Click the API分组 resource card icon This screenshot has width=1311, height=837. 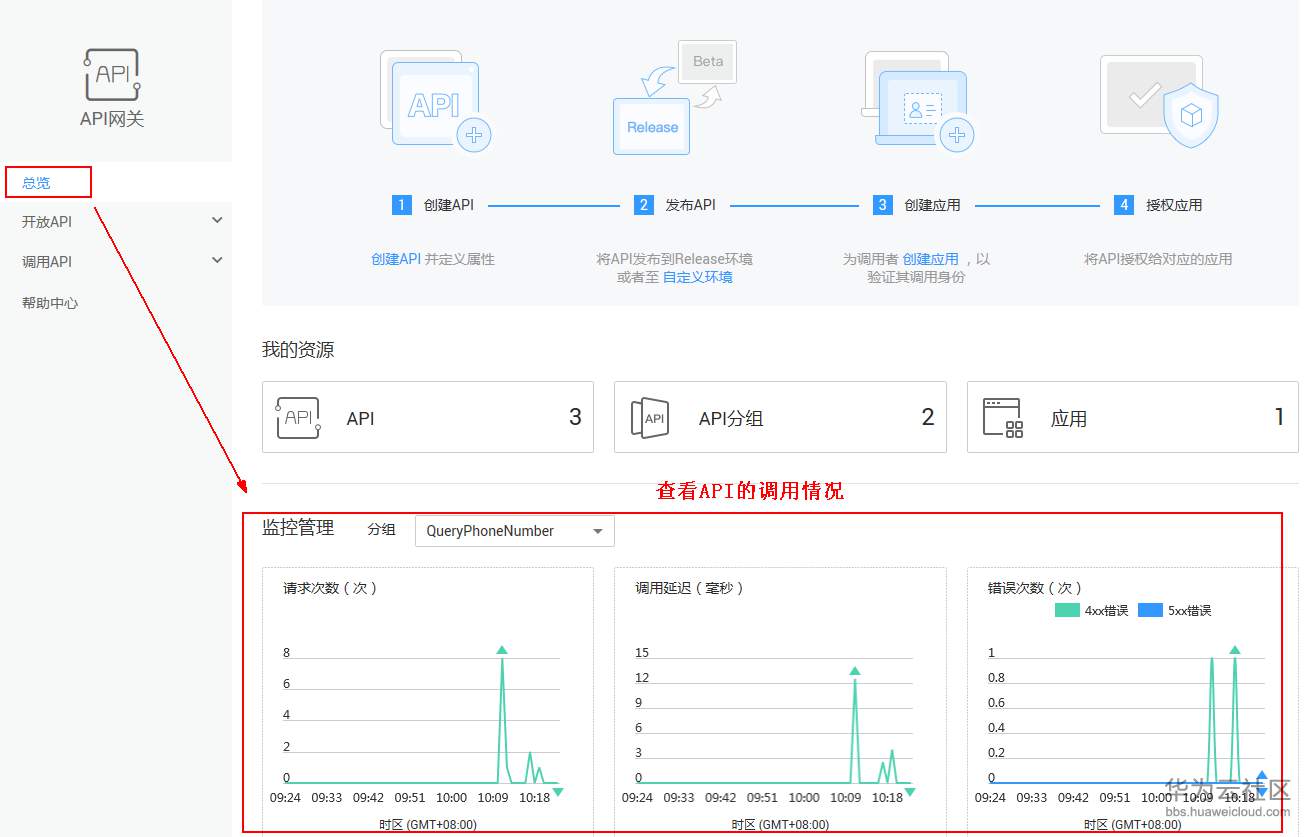(x=650, y=417)
